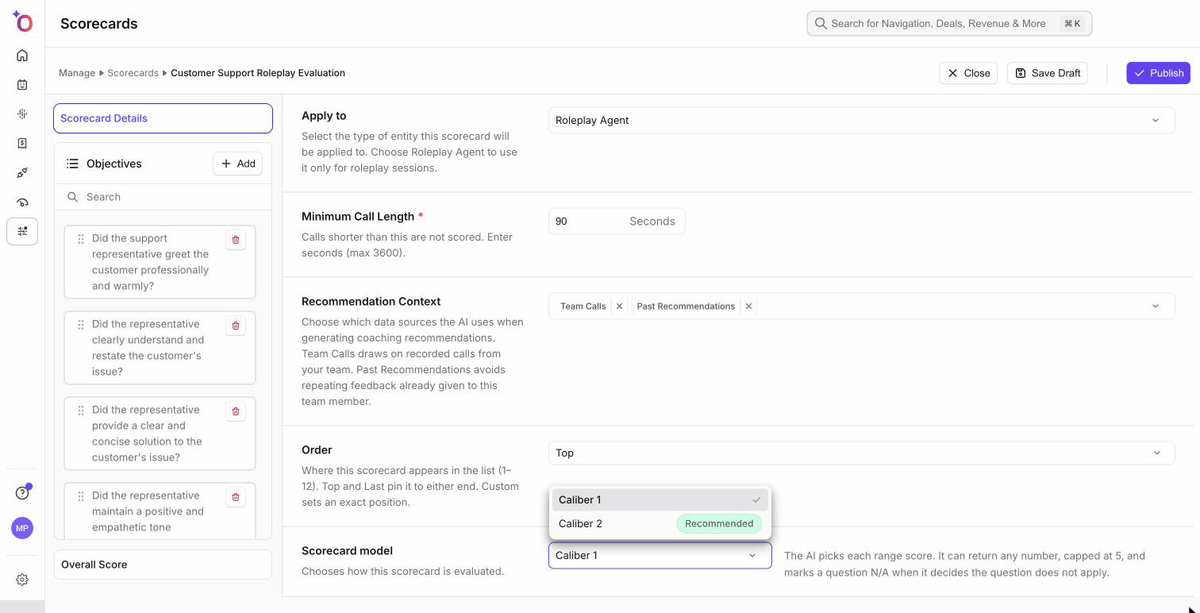1200x613 pixels.
Task: Click the rocket icon in sidebar
Action: click(22, 173)
